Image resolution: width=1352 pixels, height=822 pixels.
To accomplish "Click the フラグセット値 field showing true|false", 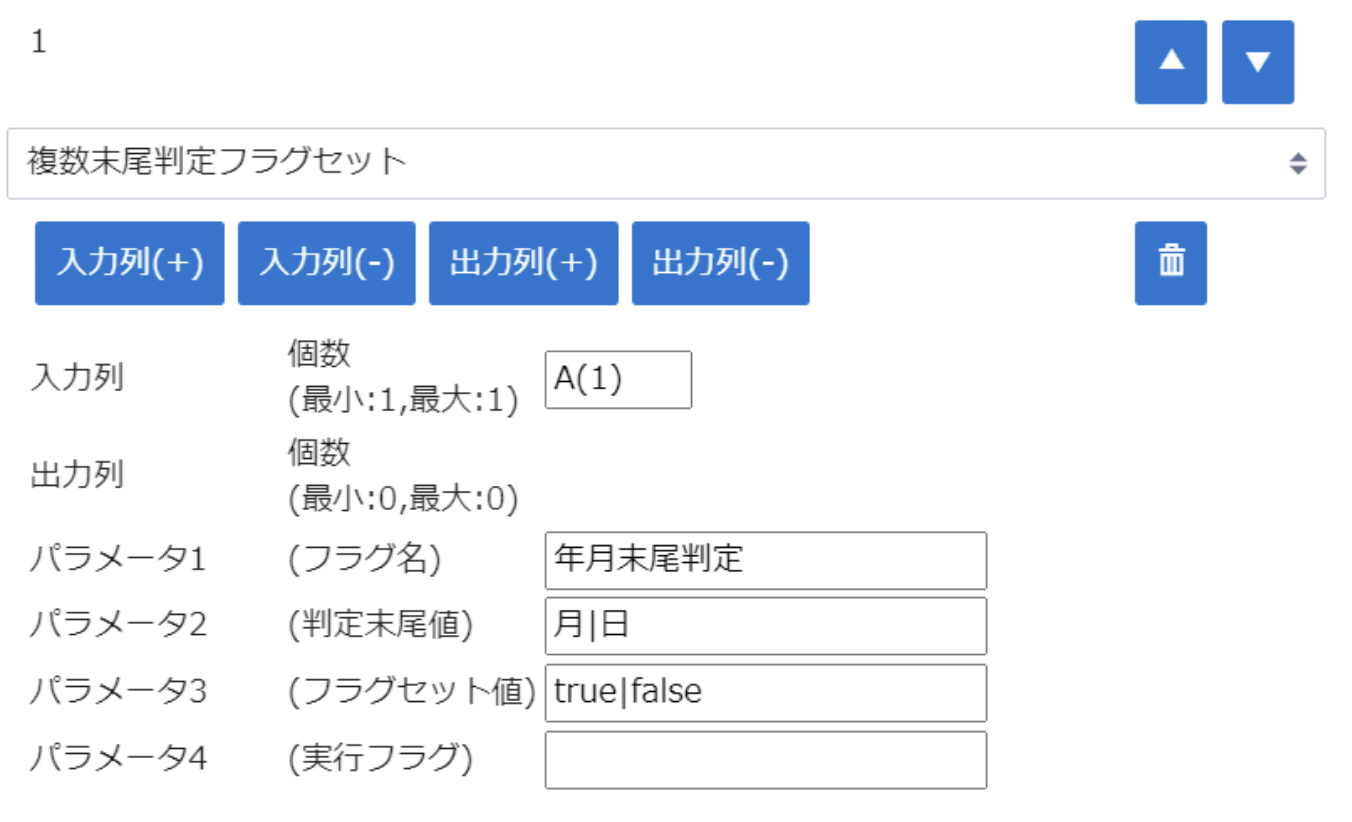I will pyautogui.click(x=765, y=692).
